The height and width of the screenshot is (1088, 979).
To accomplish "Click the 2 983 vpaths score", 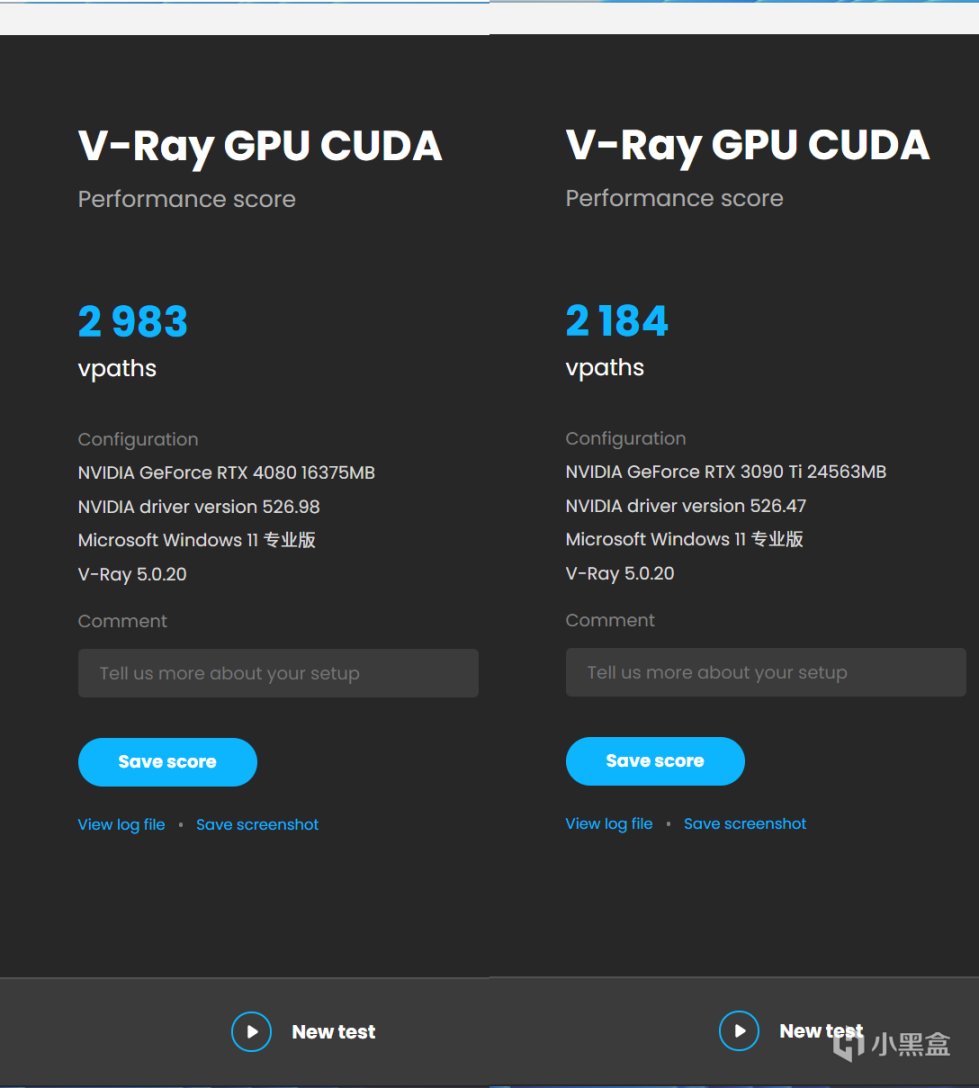I will click(133, 322).
